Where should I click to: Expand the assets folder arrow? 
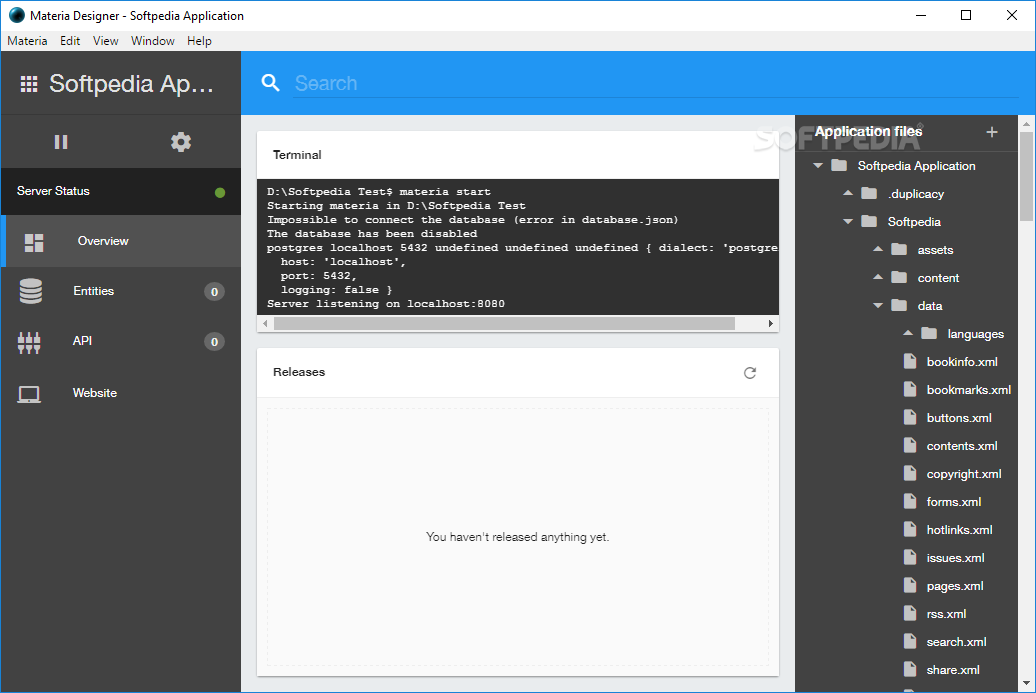(877, 249)
